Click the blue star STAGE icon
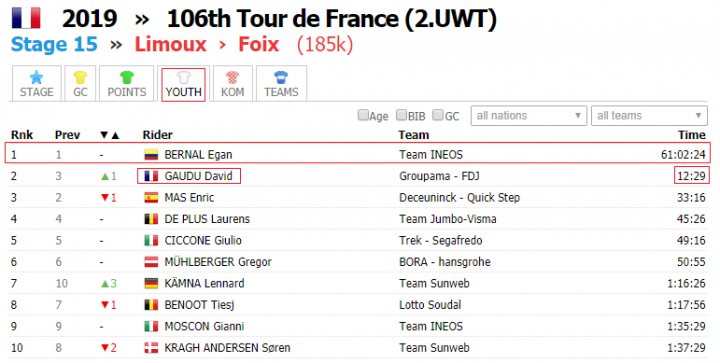720x363 pixels. click(36, 77)
